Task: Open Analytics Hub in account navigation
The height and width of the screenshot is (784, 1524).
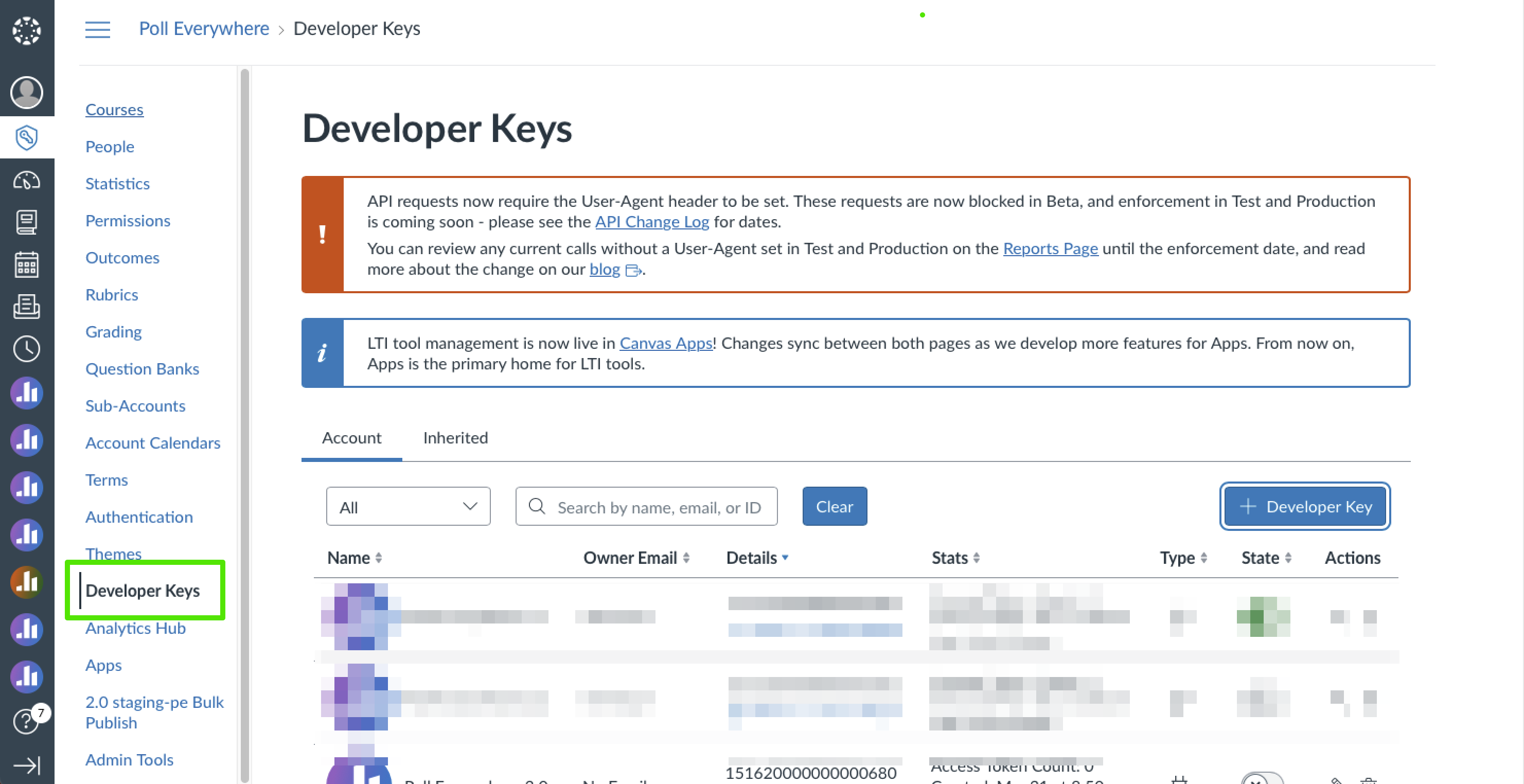Action: 135,629
